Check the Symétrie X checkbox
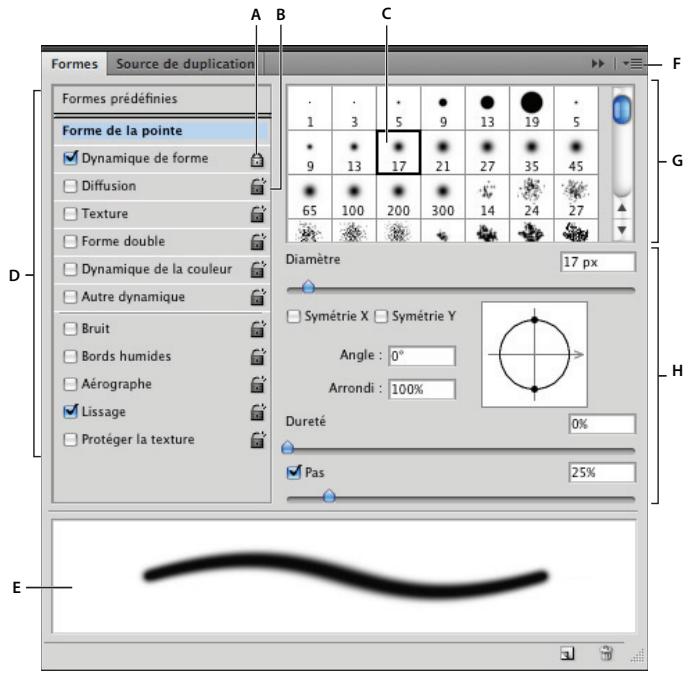 click(x=293, y=316)
